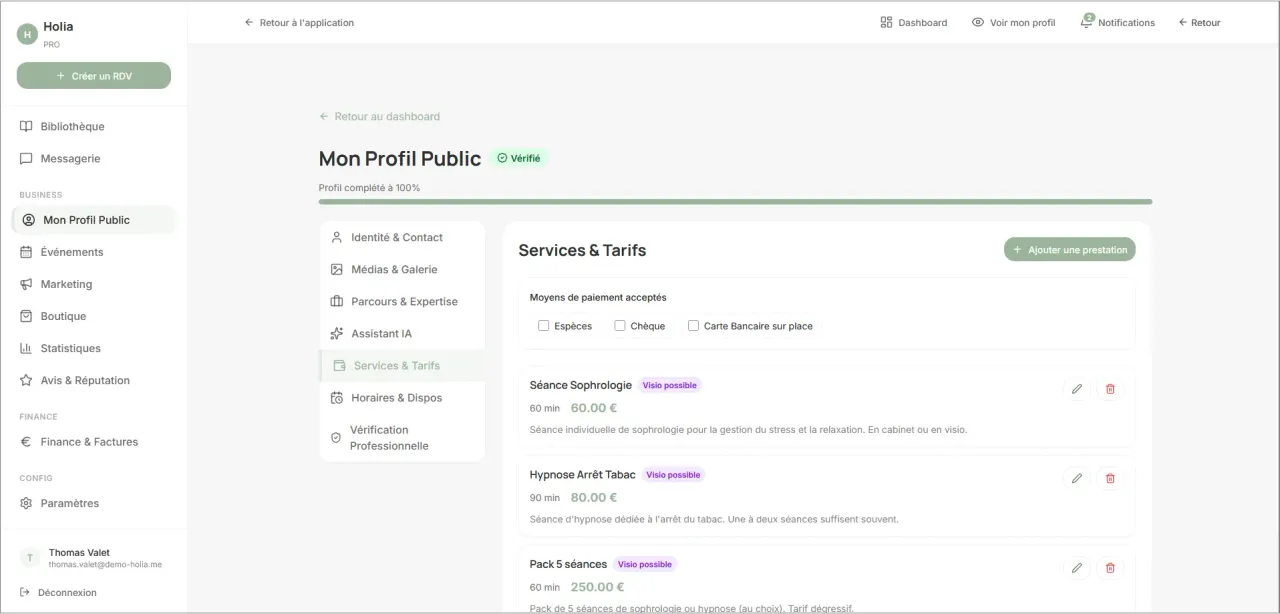The width and height of the screenshot is (1280, 614).
Task: Click Retour à l'application link
Action: point(299,22)
